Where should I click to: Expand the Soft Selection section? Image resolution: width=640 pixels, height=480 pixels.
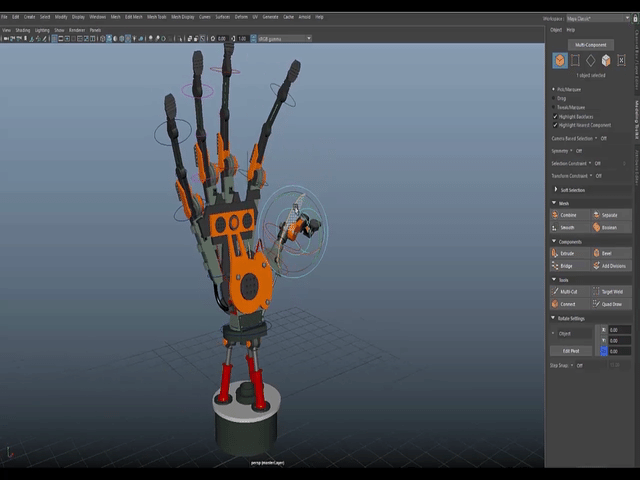[571, 189]
